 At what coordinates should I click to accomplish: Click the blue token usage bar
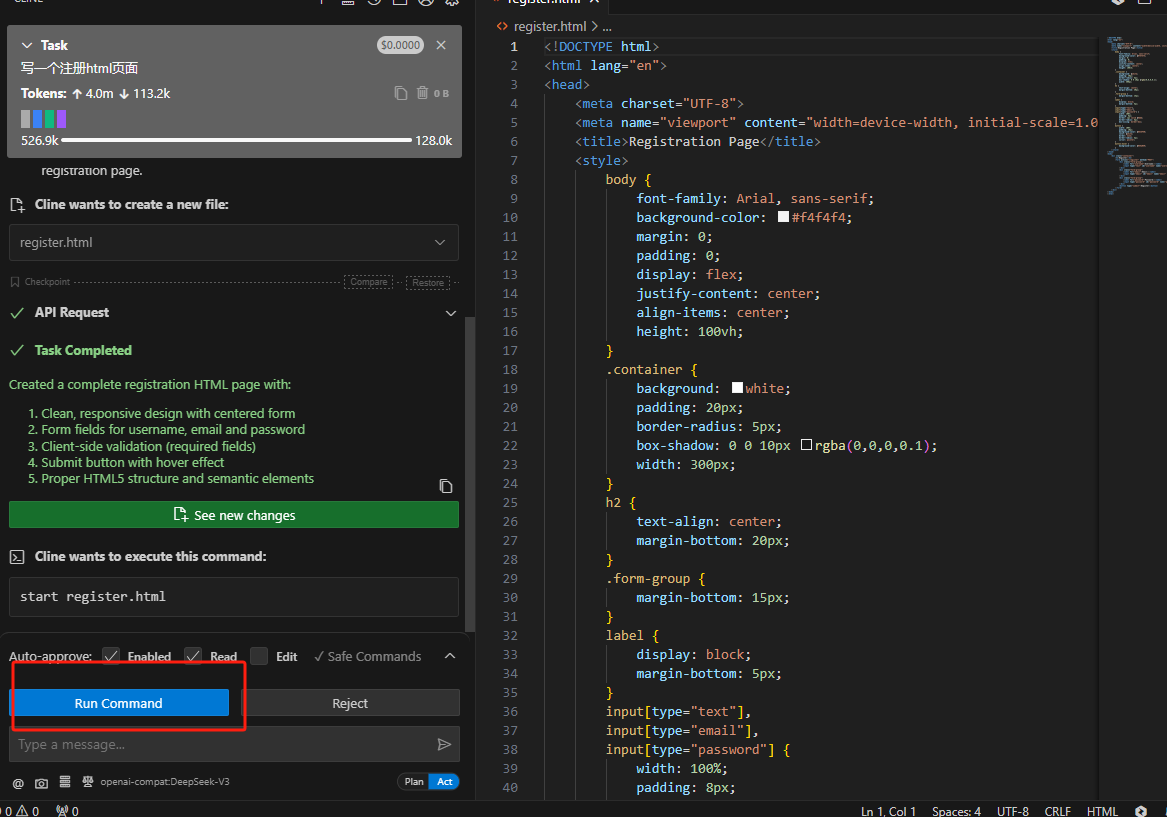tap(37, 118)
